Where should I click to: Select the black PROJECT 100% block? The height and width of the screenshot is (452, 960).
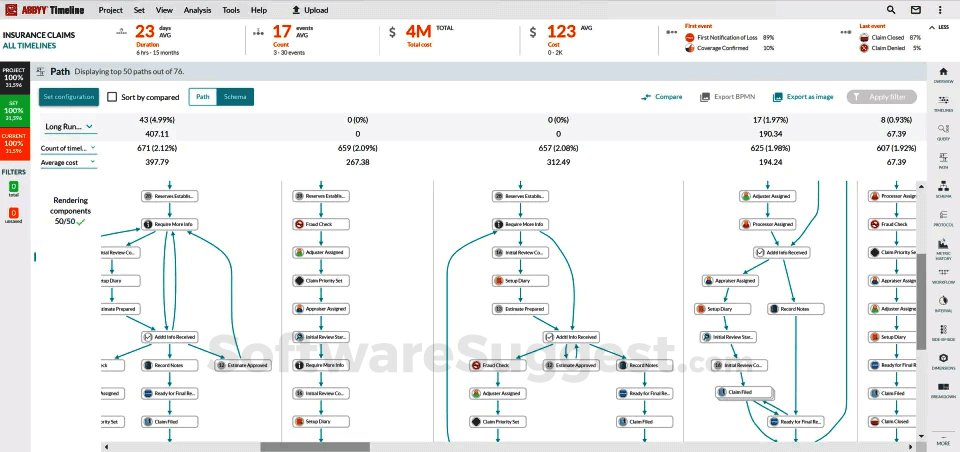click(13, 77)
